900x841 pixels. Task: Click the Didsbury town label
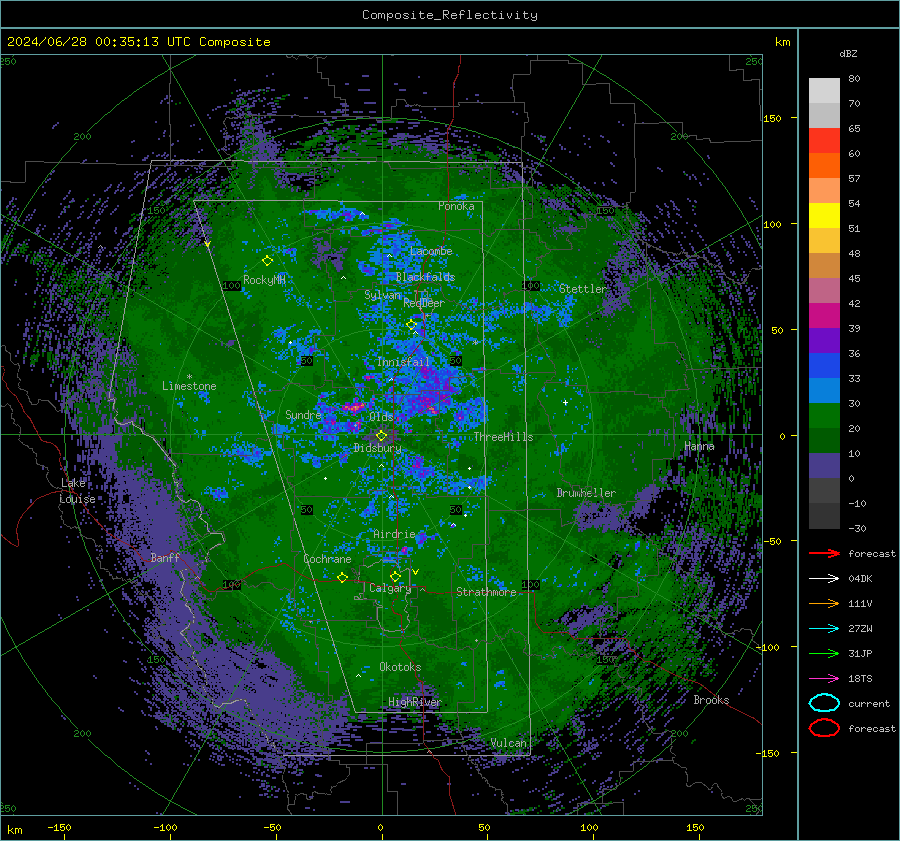(377, 448)
